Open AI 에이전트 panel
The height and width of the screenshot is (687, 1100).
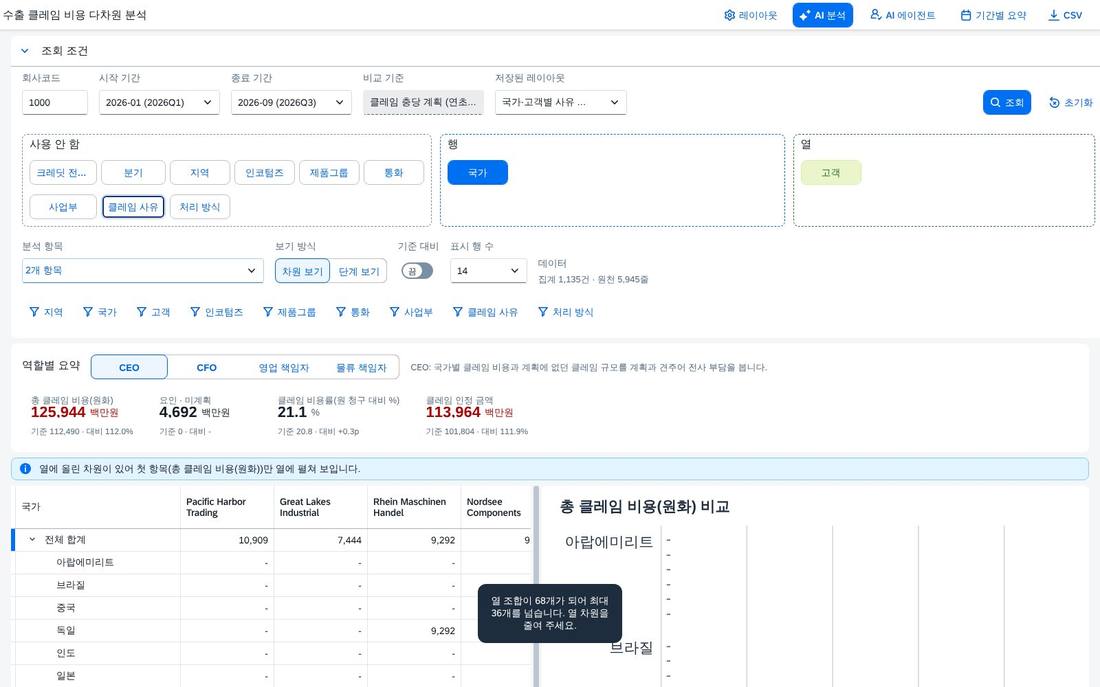[x=902, y=15]
